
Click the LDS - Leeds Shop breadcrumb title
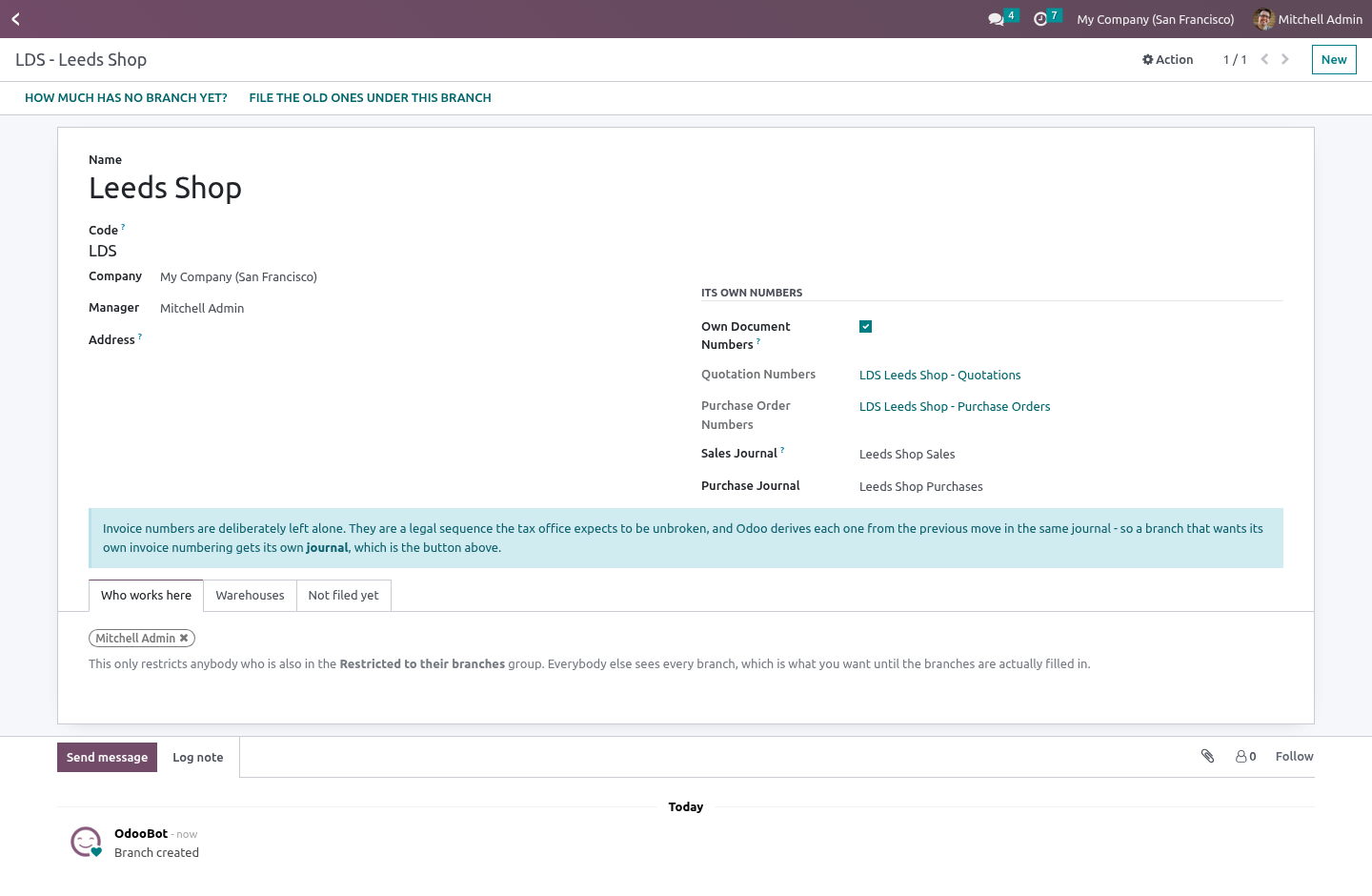pyautogui.click(x=81, y=60)
